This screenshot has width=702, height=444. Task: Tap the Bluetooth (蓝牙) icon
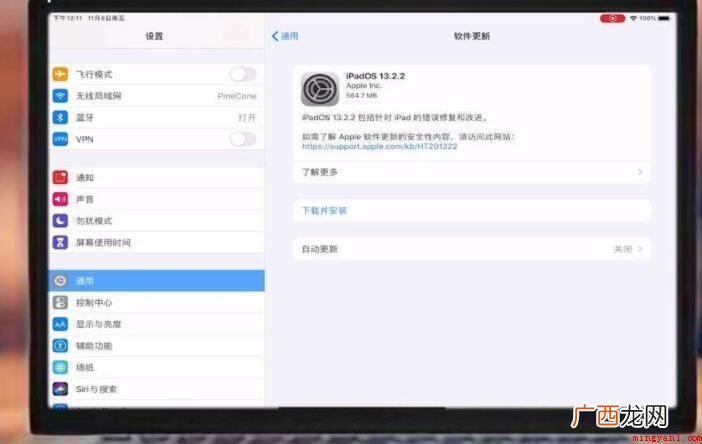(x=60, y=117)
